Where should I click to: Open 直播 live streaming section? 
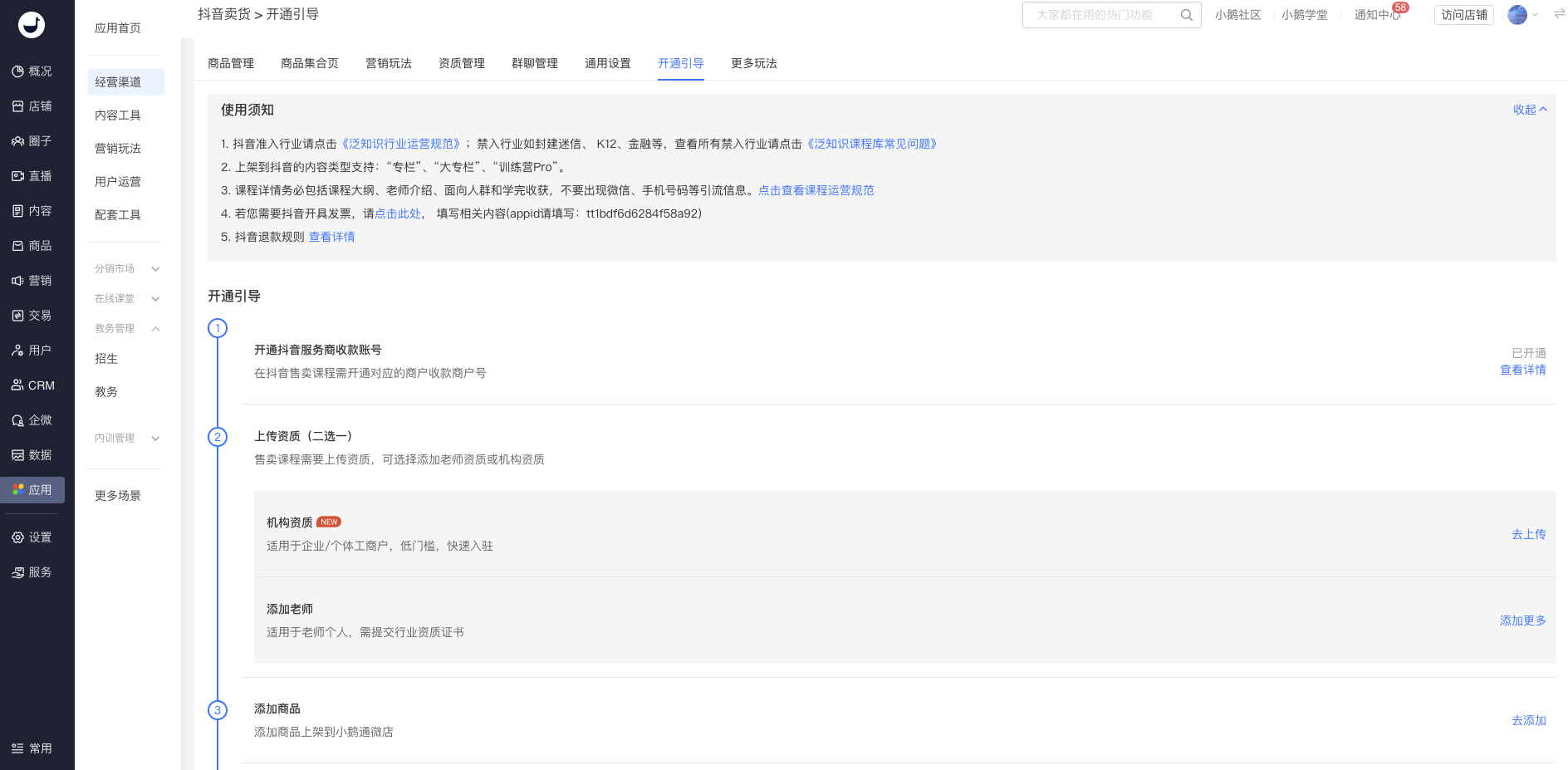[x=32, y=176]
